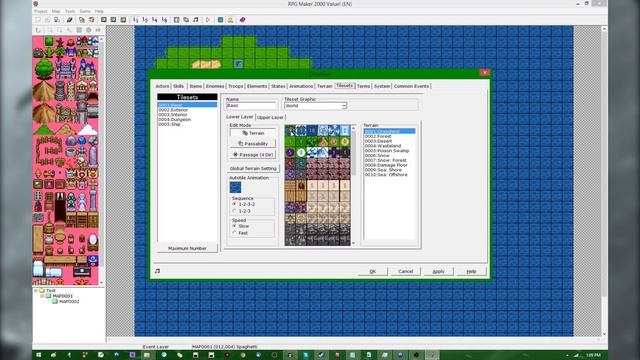This screenshot has width=640, height=360.
Task: Select the large tree tile in palette
Action: [x=44, y=69]
